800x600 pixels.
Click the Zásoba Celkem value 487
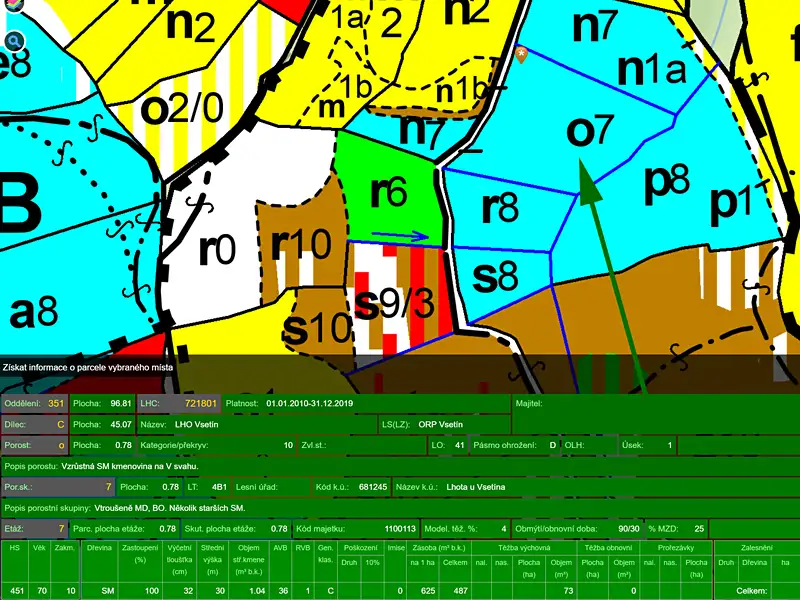460,591
